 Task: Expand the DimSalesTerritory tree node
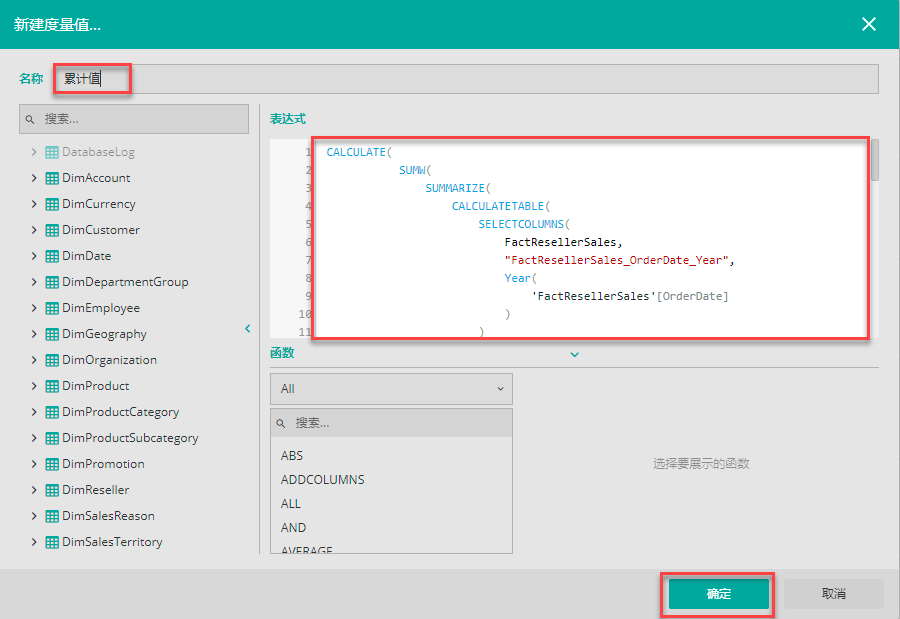click(x=34, y=542)
